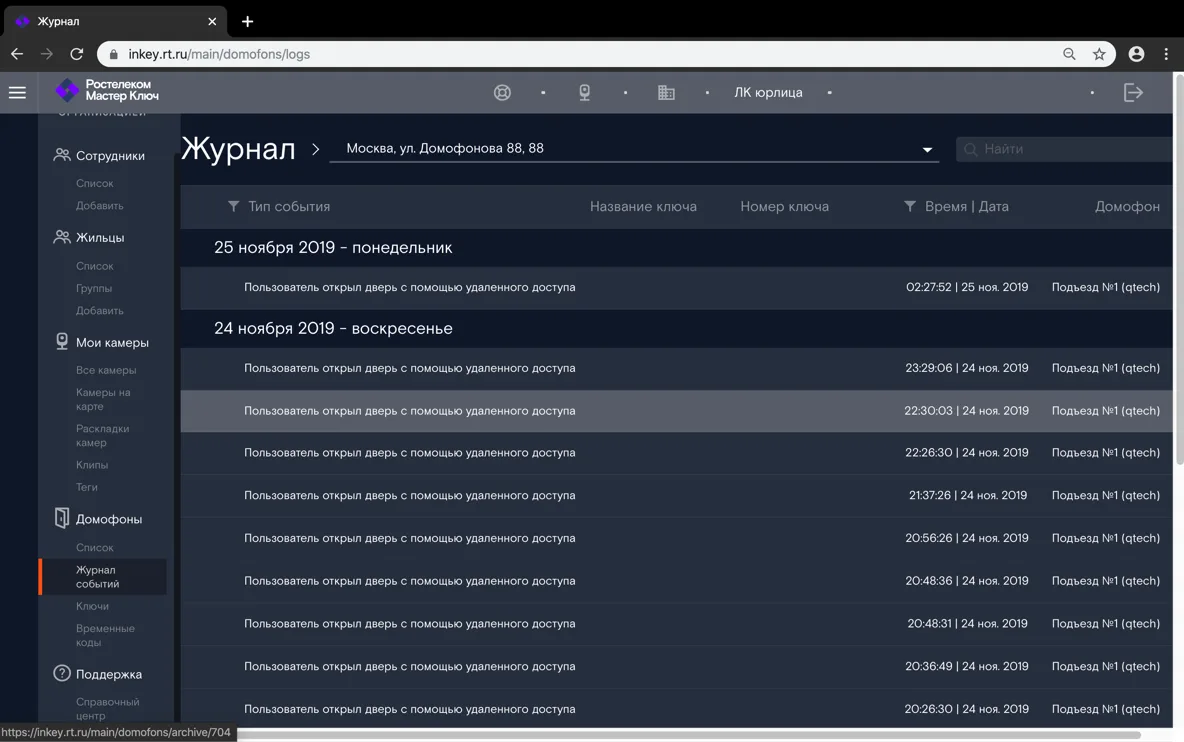Click the Сотрудники section icon

[62, 155]
